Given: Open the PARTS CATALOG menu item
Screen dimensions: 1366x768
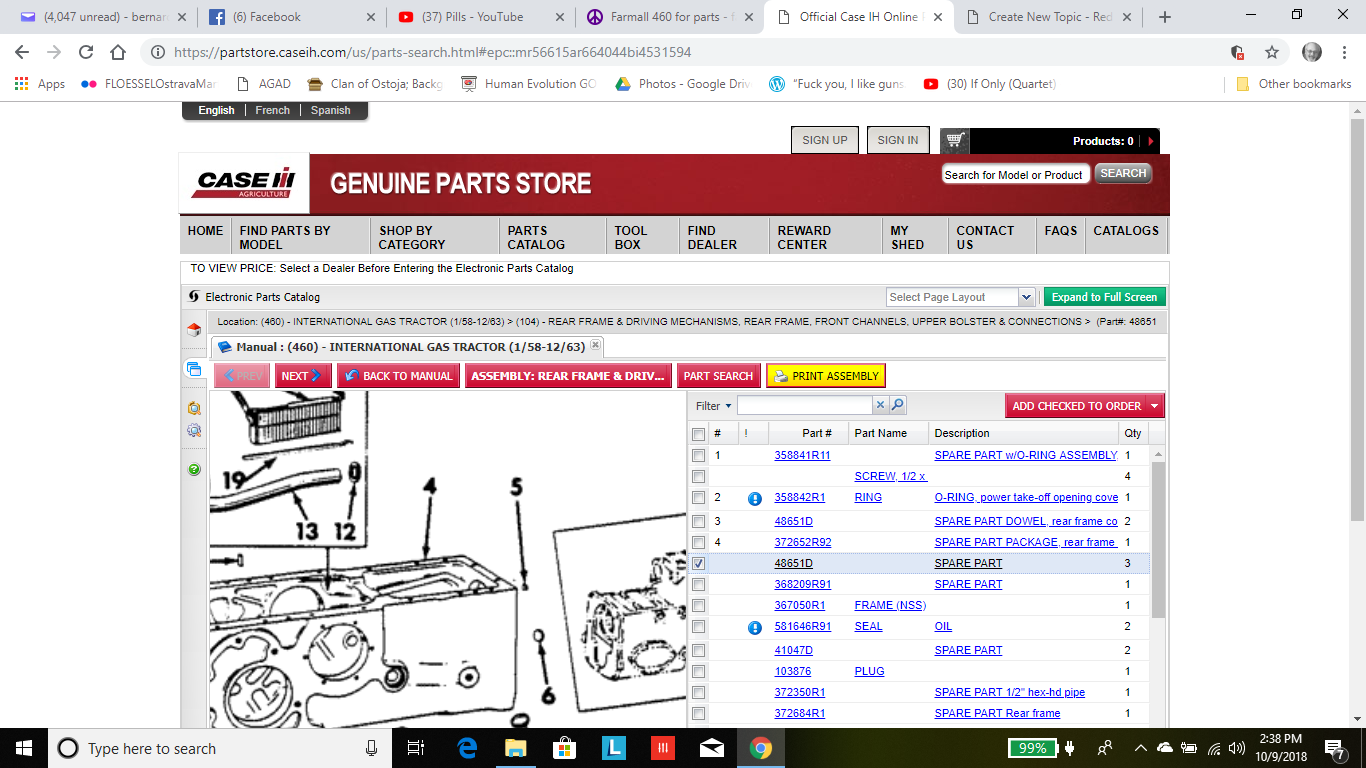Looking at the screenshot, I should tap(541, 235).
